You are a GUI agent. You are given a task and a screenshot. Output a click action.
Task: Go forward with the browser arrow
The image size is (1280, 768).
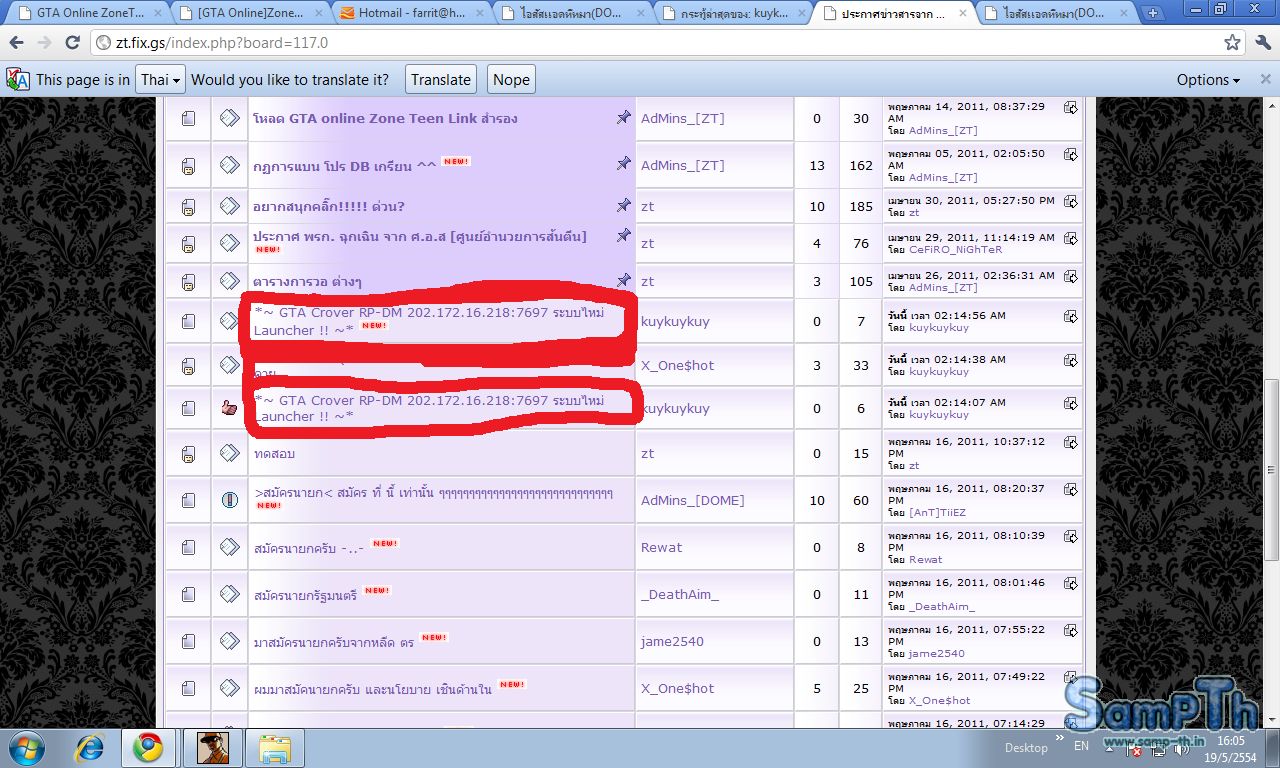pos(45,43)
